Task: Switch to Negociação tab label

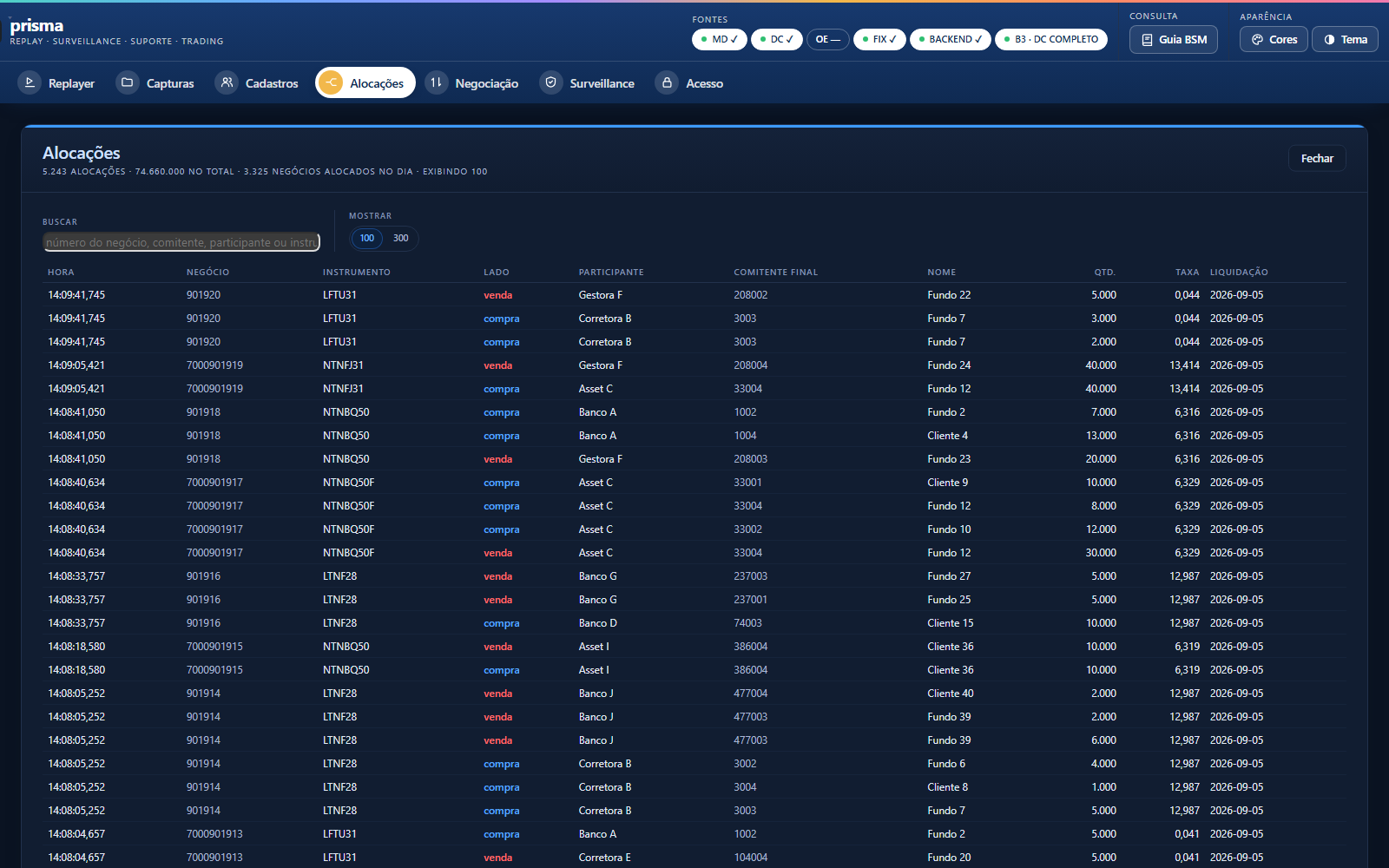Action: pos(486,83)
